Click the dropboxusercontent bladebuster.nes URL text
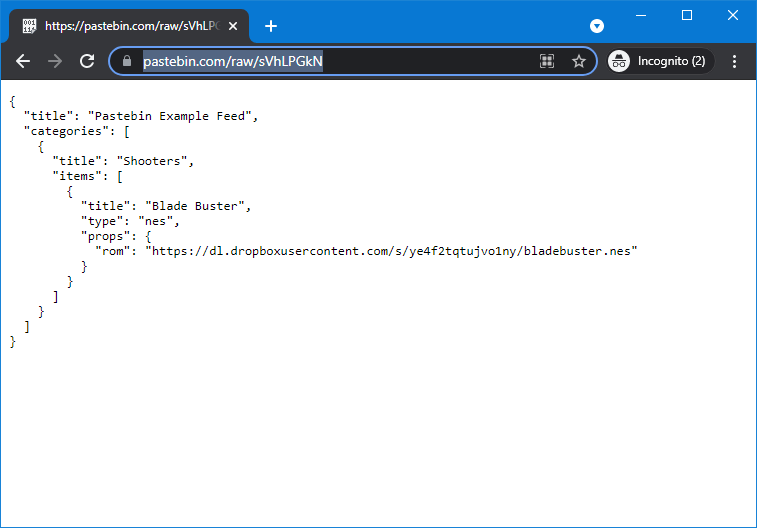The image size is (757, 528). point(391,251)
